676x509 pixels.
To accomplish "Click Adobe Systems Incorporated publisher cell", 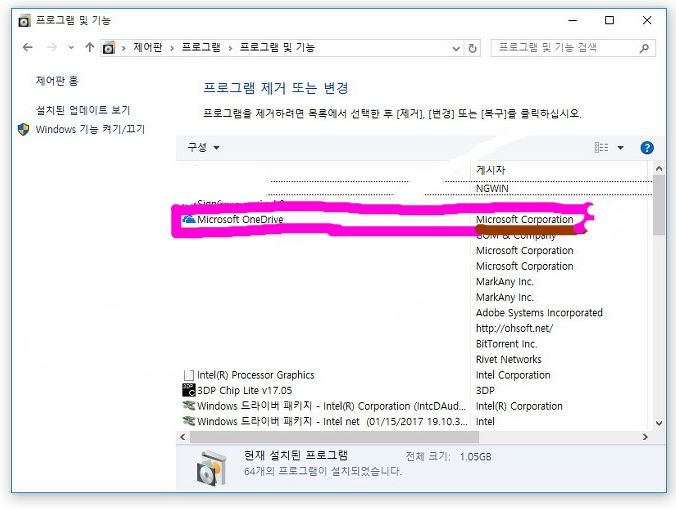I will pos(539,313).
